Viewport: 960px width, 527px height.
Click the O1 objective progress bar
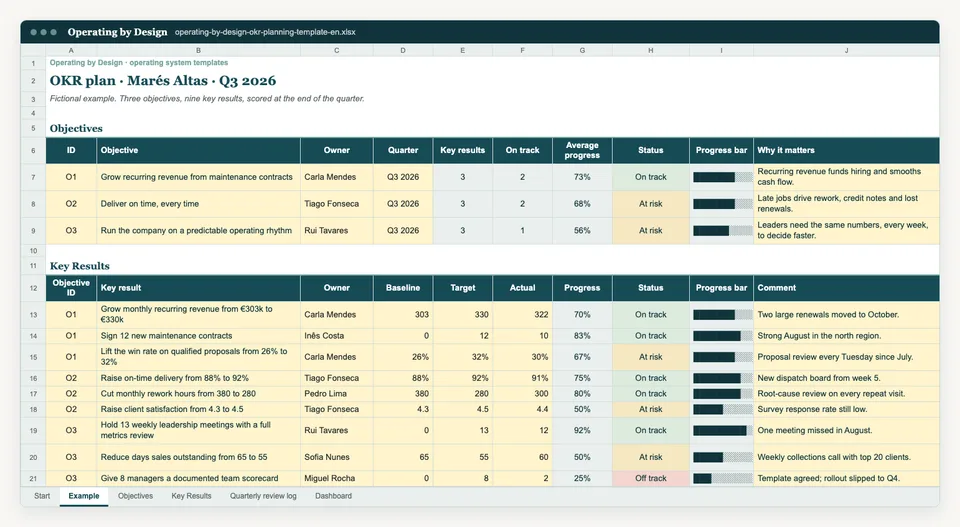pos(722,177)
